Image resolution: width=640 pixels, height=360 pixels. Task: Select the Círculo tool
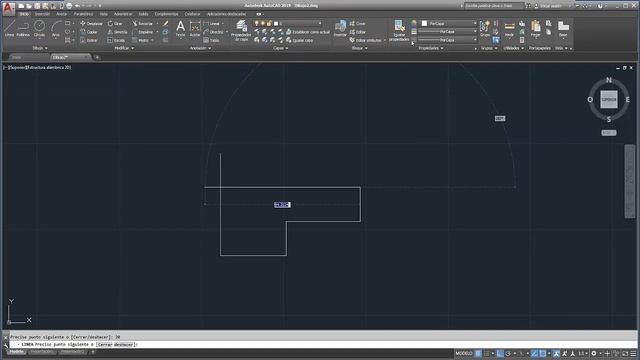[39, 29]
